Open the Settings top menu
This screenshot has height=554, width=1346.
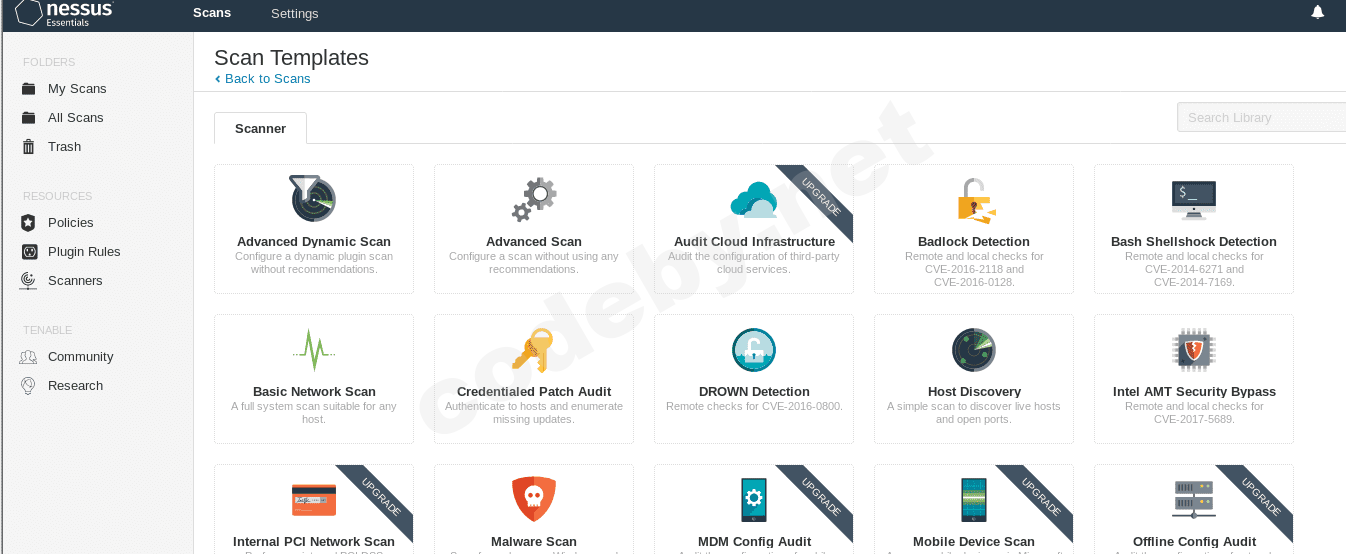tap(295, 13)
